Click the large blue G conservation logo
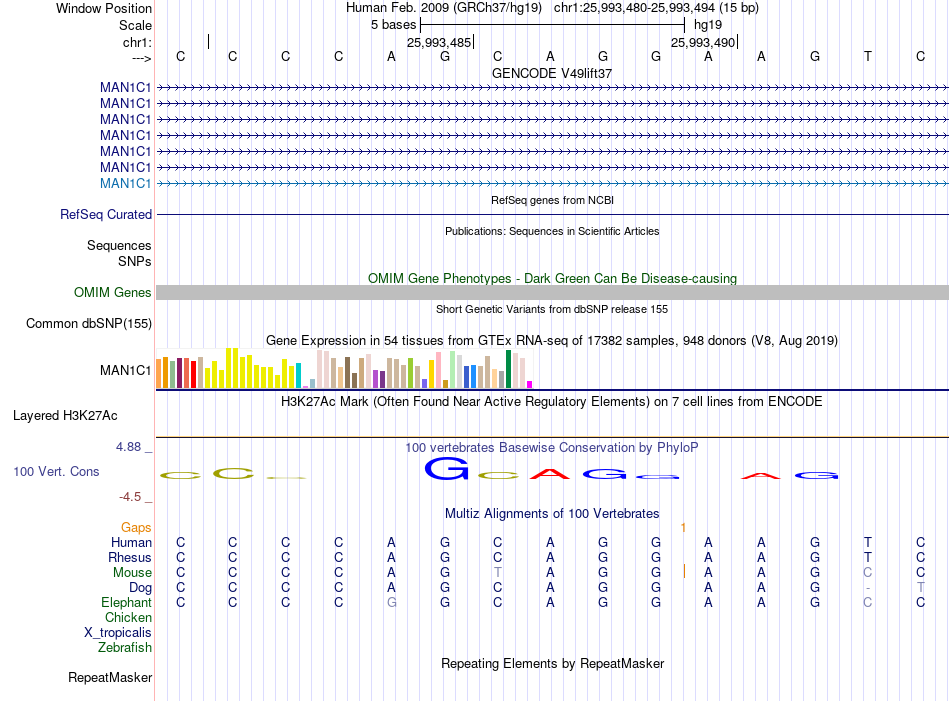Viewport: 950px width, 701px height. coord(447,468)
